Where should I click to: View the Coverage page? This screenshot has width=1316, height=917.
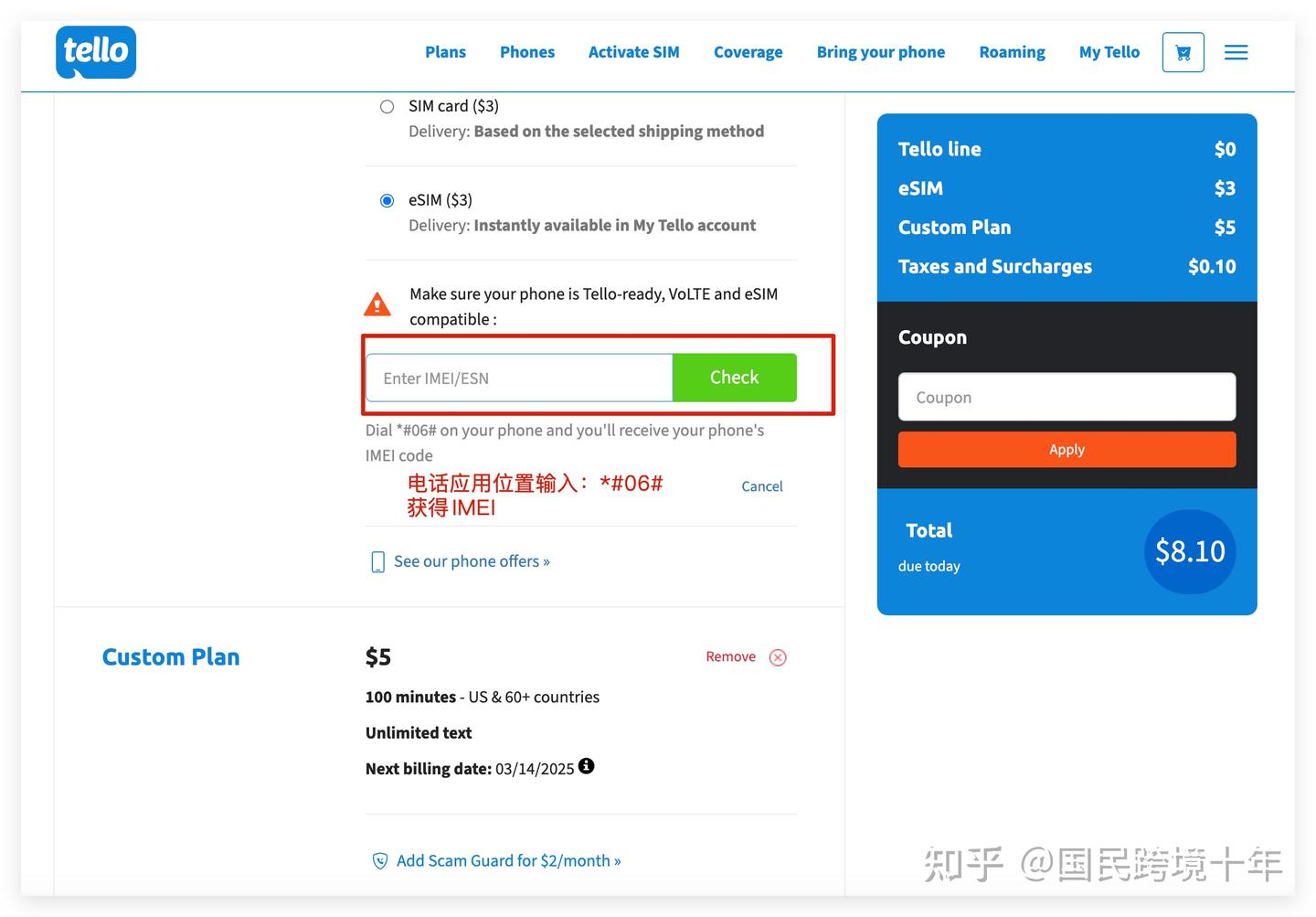(748, 52)
